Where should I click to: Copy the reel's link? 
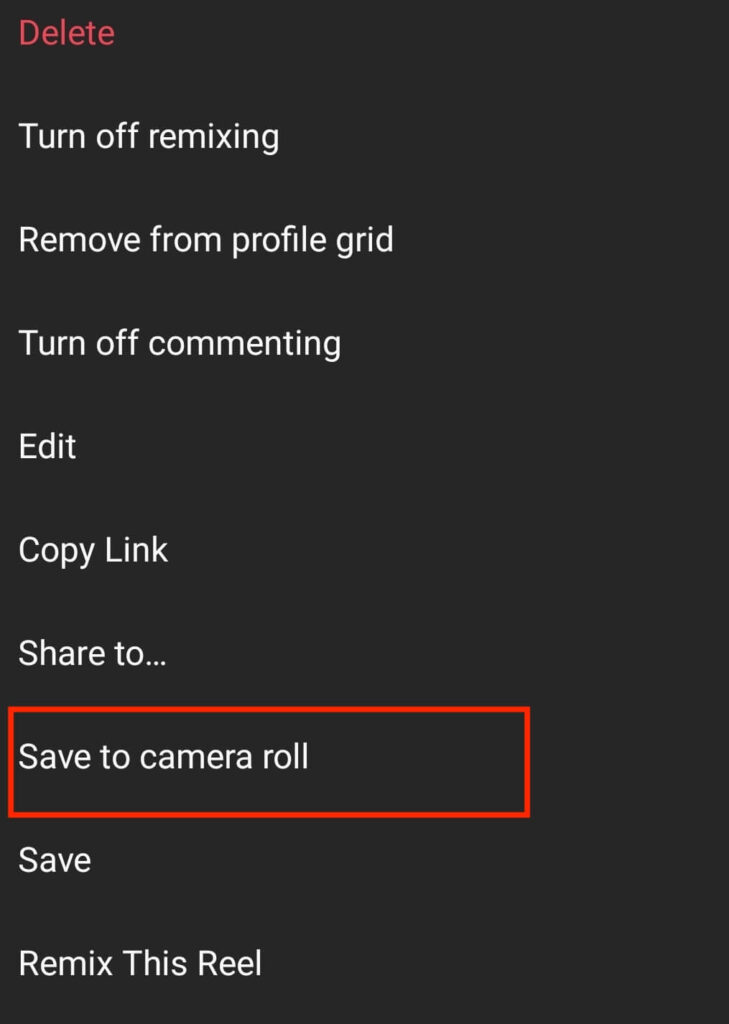pos(94,550)
